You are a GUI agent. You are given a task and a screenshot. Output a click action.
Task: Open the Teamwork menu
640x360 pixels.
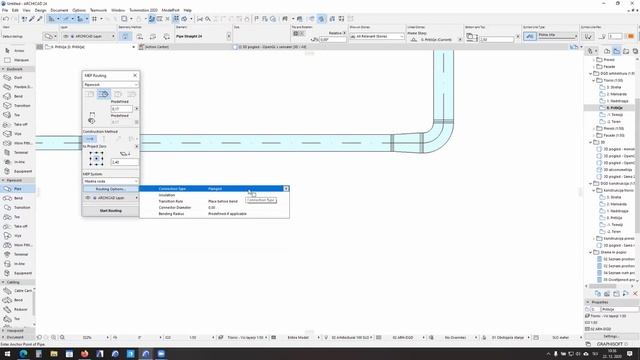[x=98, y=10]
